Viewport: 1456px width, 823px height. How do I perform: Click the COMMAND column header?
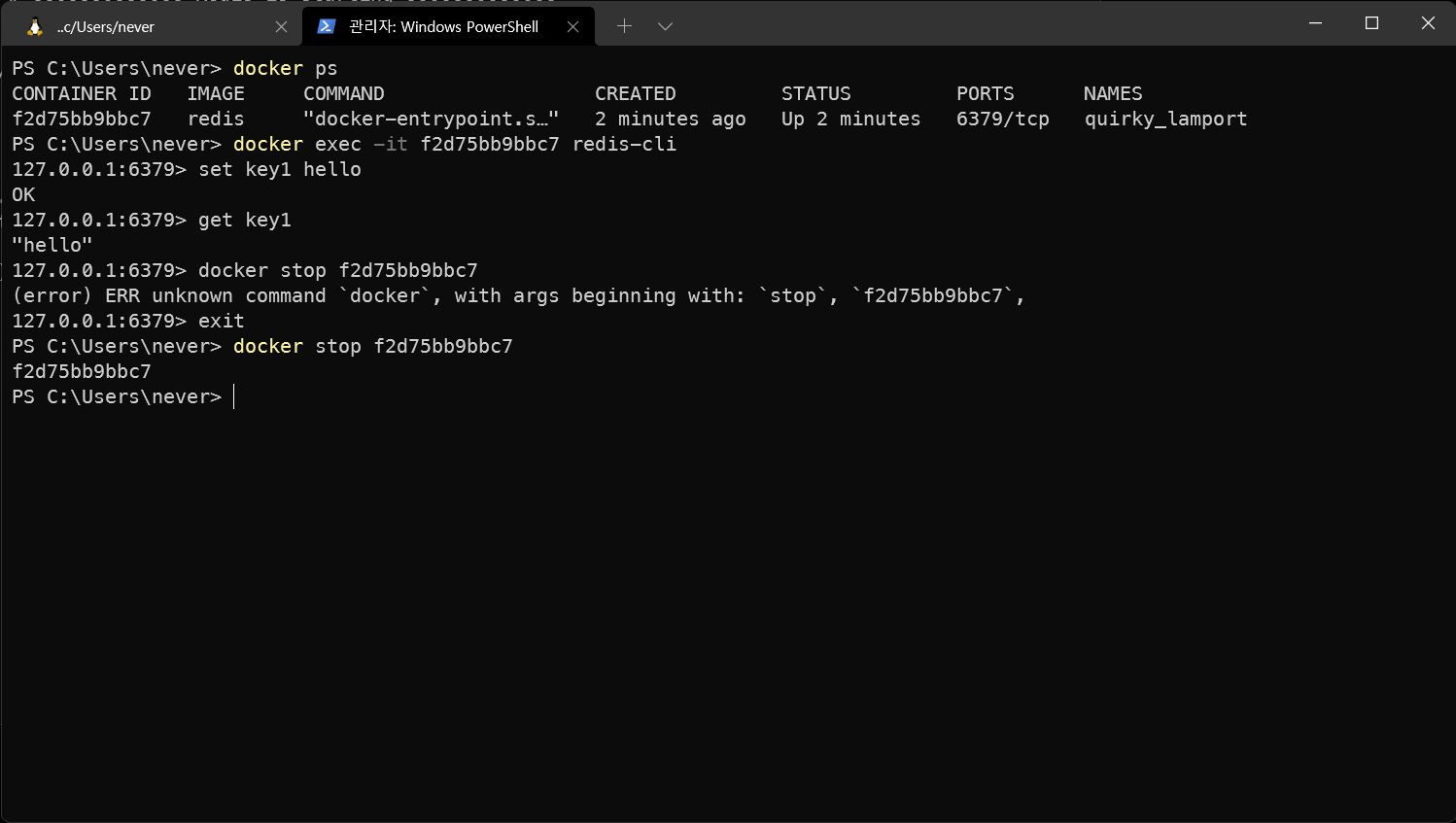pos(344,93)
